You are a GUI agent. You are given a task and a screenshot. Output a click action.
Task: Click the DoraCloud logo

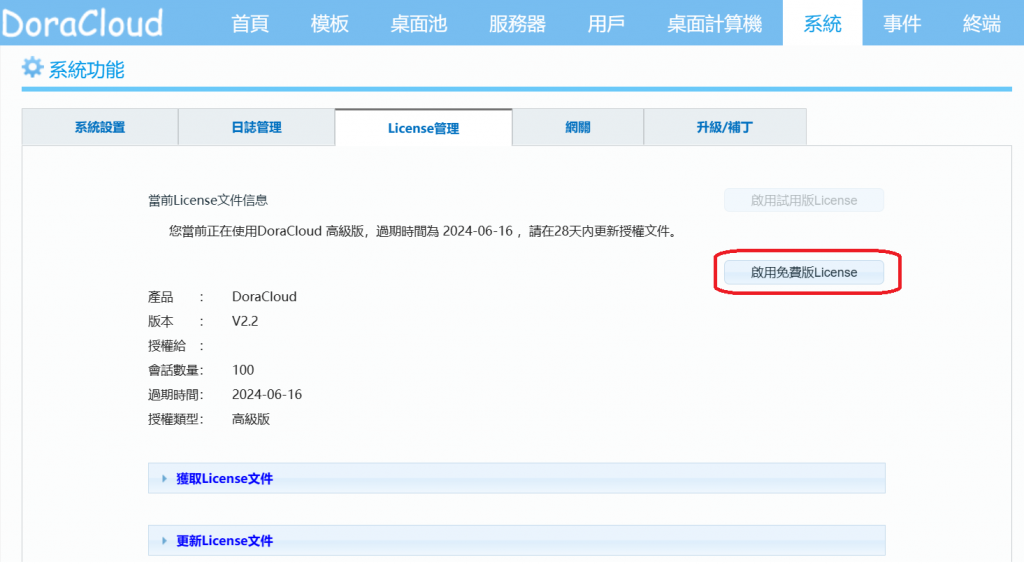[82, 24]
